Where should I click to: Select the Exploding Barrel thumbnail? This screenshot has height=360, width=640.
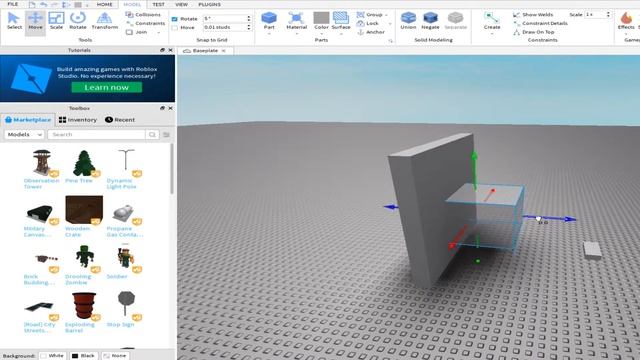(x=84, y=305)
